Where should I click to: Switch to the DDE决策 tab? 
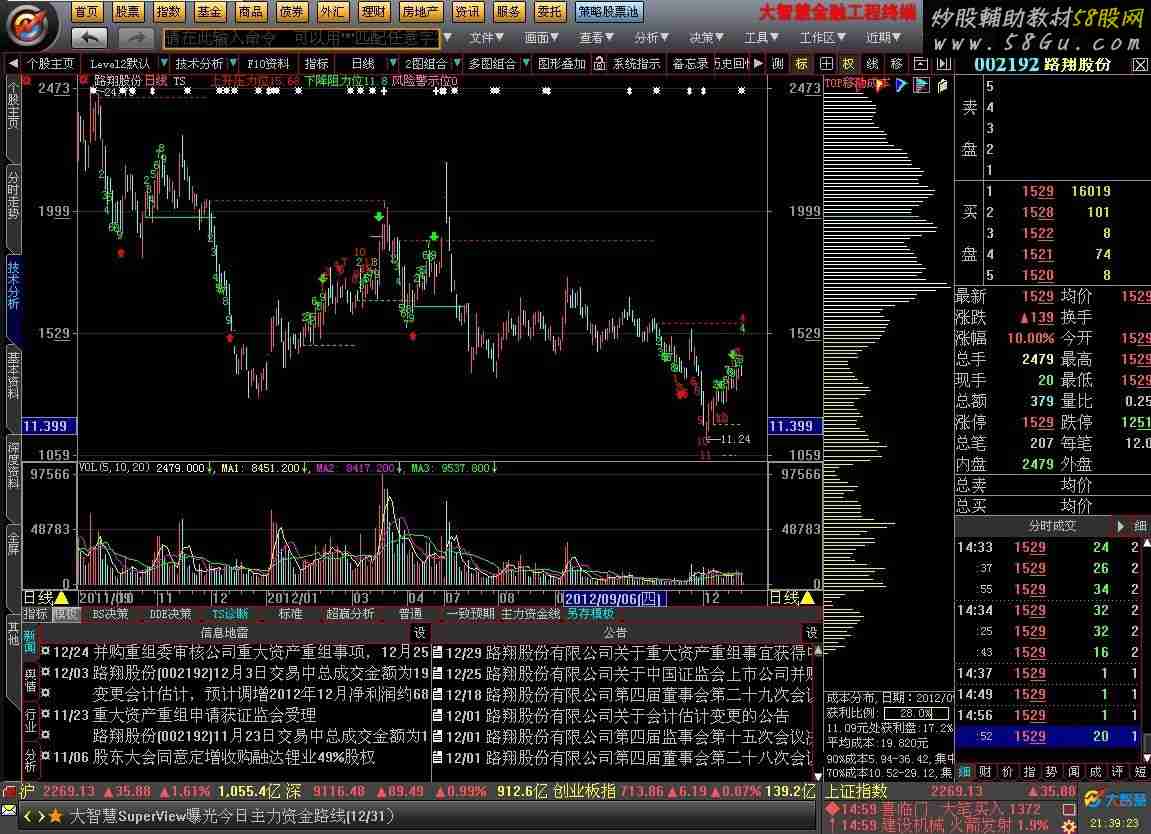tap(170, 614)
